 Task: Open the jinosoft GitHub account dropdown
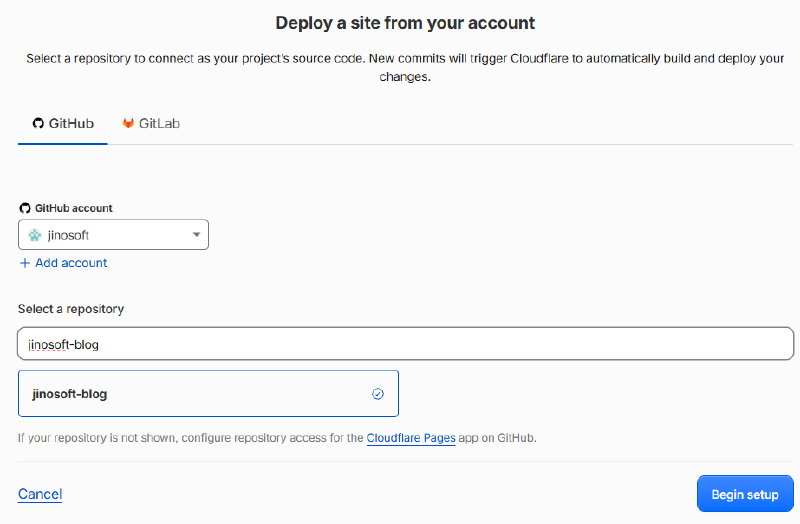(x=113, y=235)
